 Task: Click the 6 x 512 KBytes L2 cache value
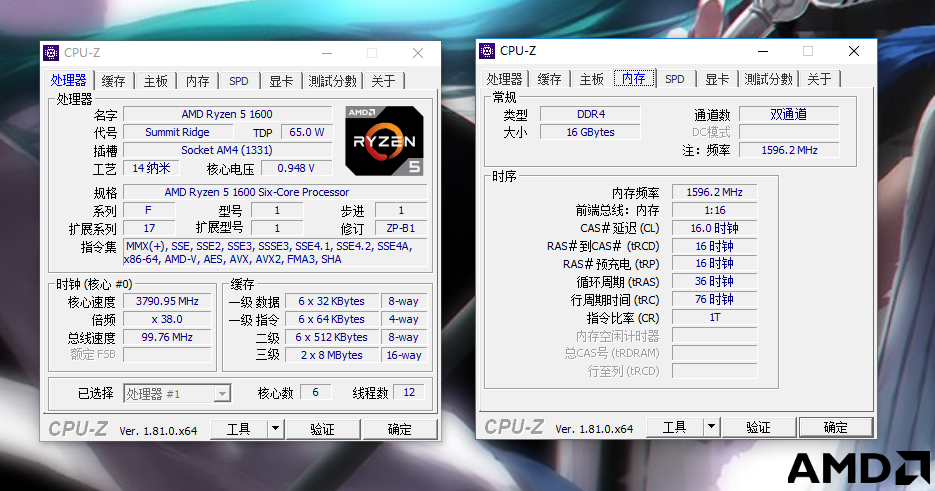[332, 337]
